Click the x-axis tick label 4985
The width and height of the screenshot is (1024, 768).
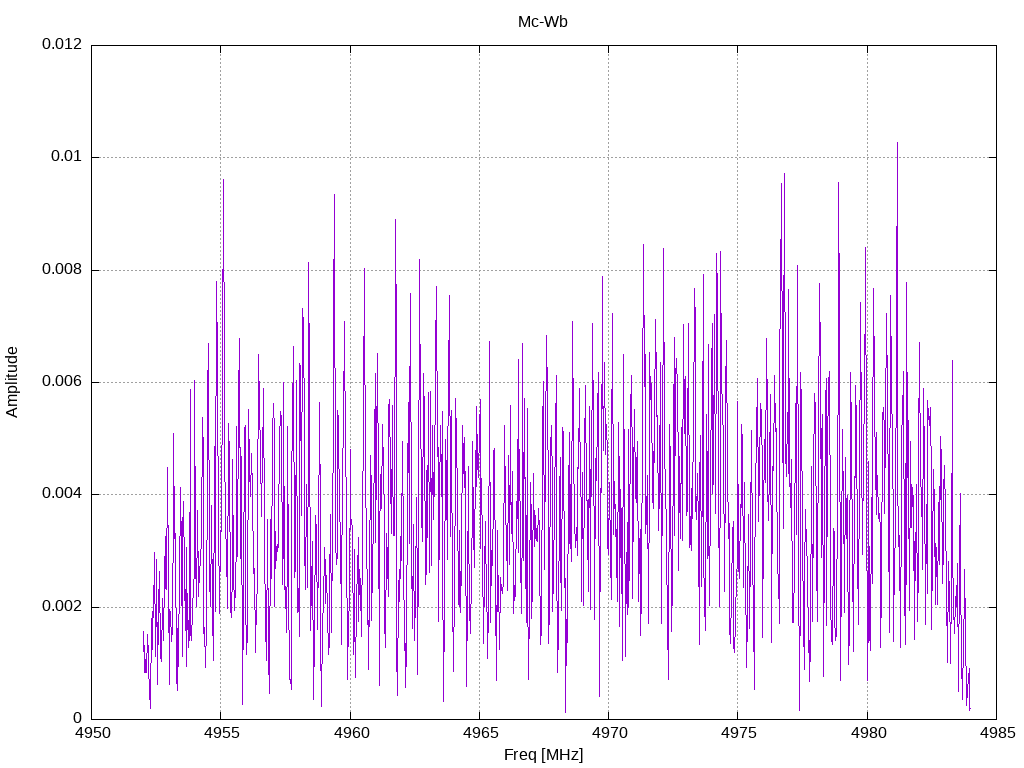point(997,733)
